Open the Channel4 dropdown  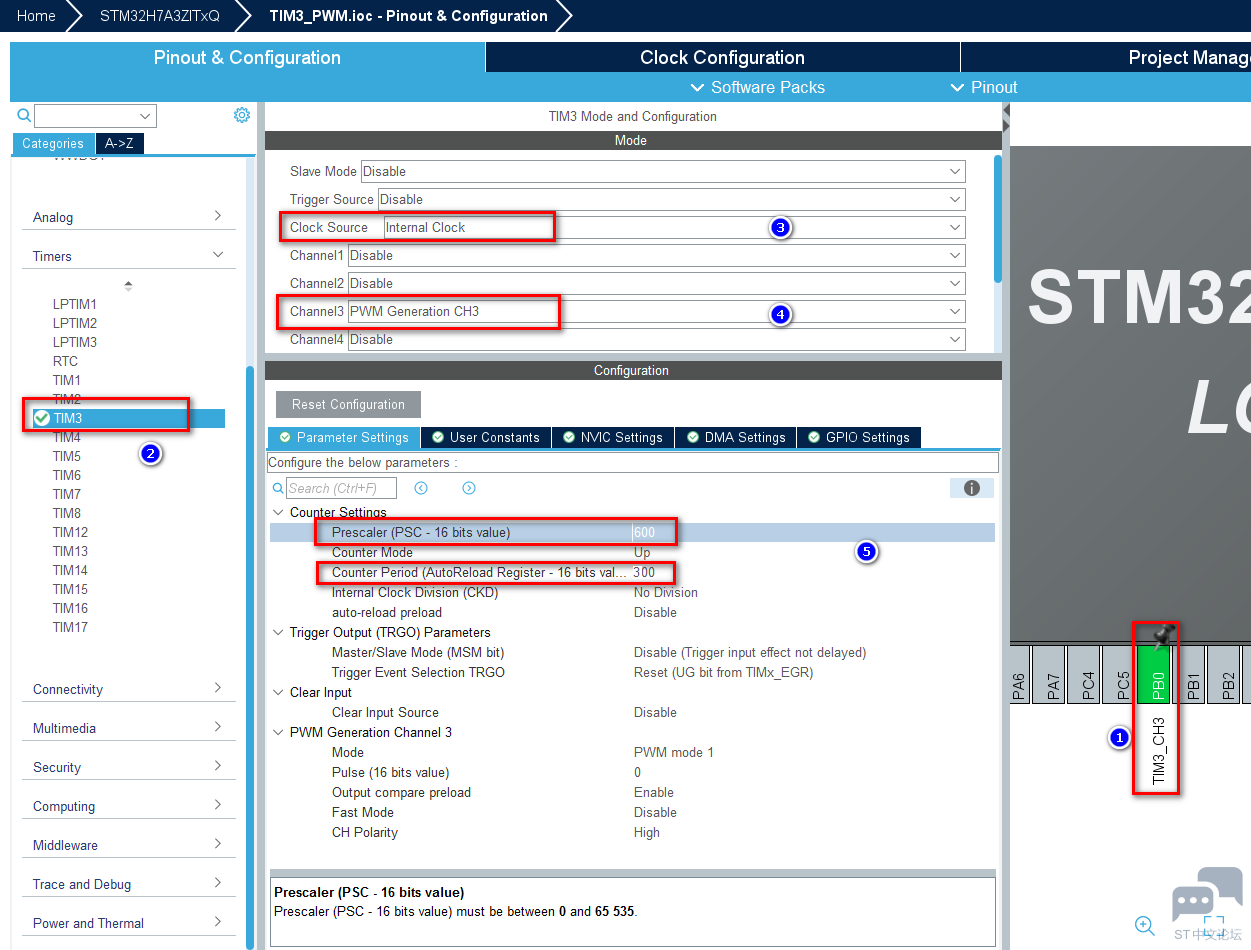coord(657,339)
